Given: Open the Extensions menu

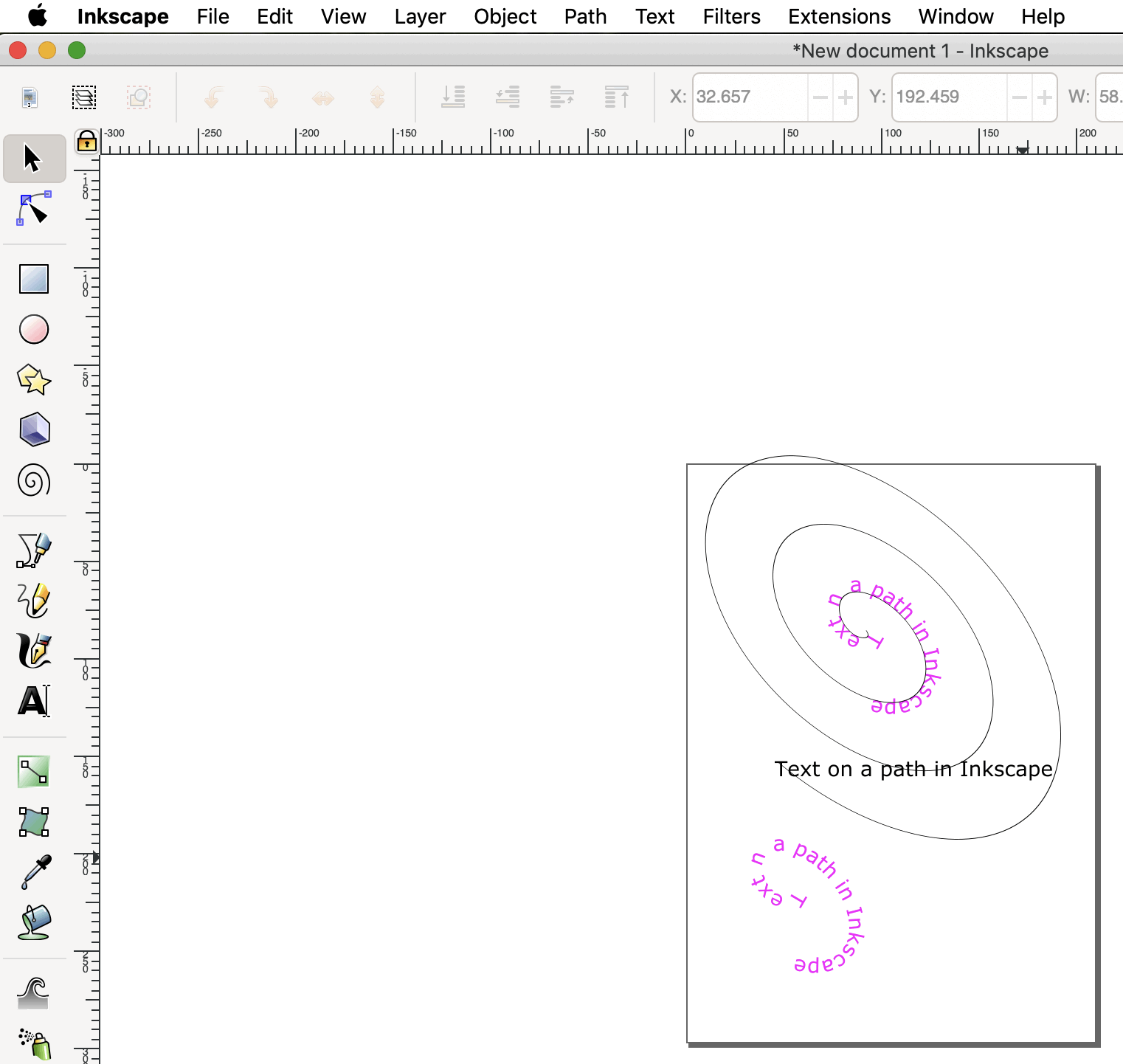Looking at the screenshot, I should click(839, 16).
